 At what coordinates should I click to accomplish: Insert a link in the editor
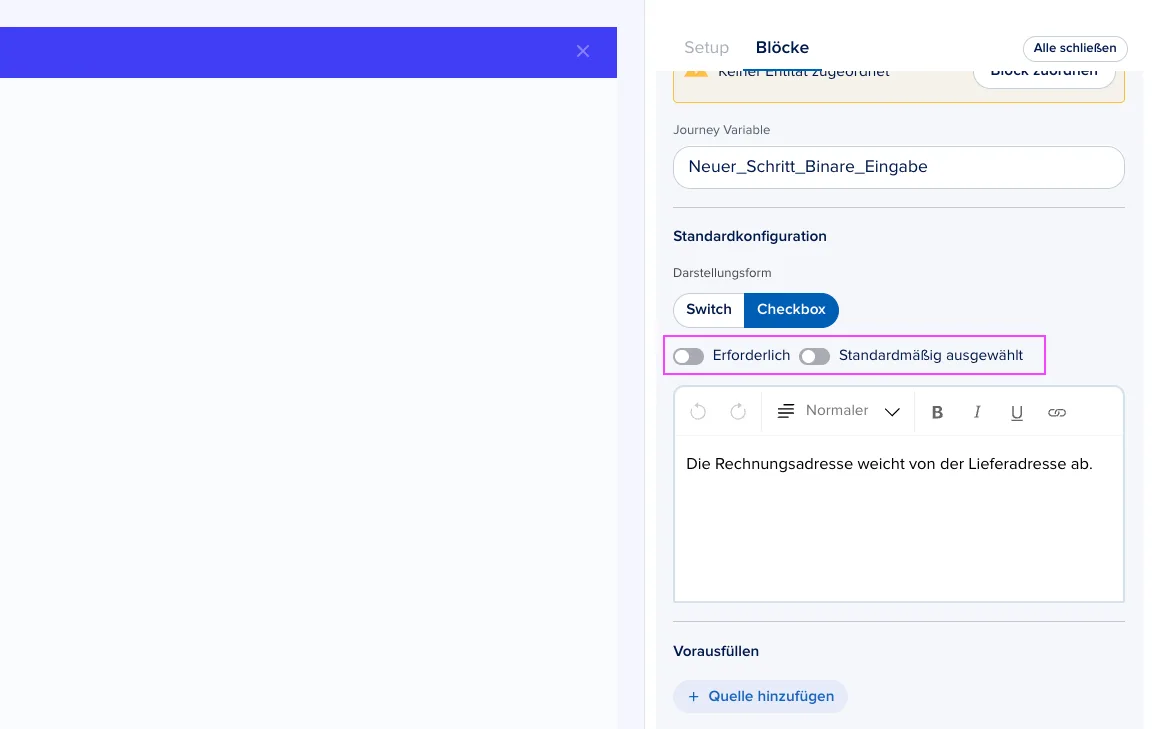pyautogui.click(x=1056, y=412)
